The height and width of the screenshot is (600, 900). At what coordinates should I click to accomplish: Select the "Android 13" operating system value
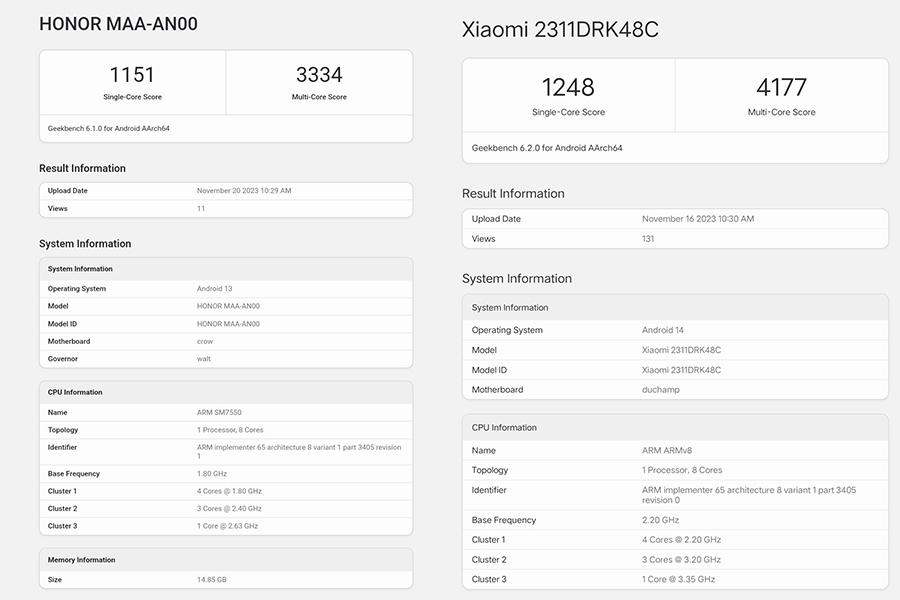tap(215, 289)
